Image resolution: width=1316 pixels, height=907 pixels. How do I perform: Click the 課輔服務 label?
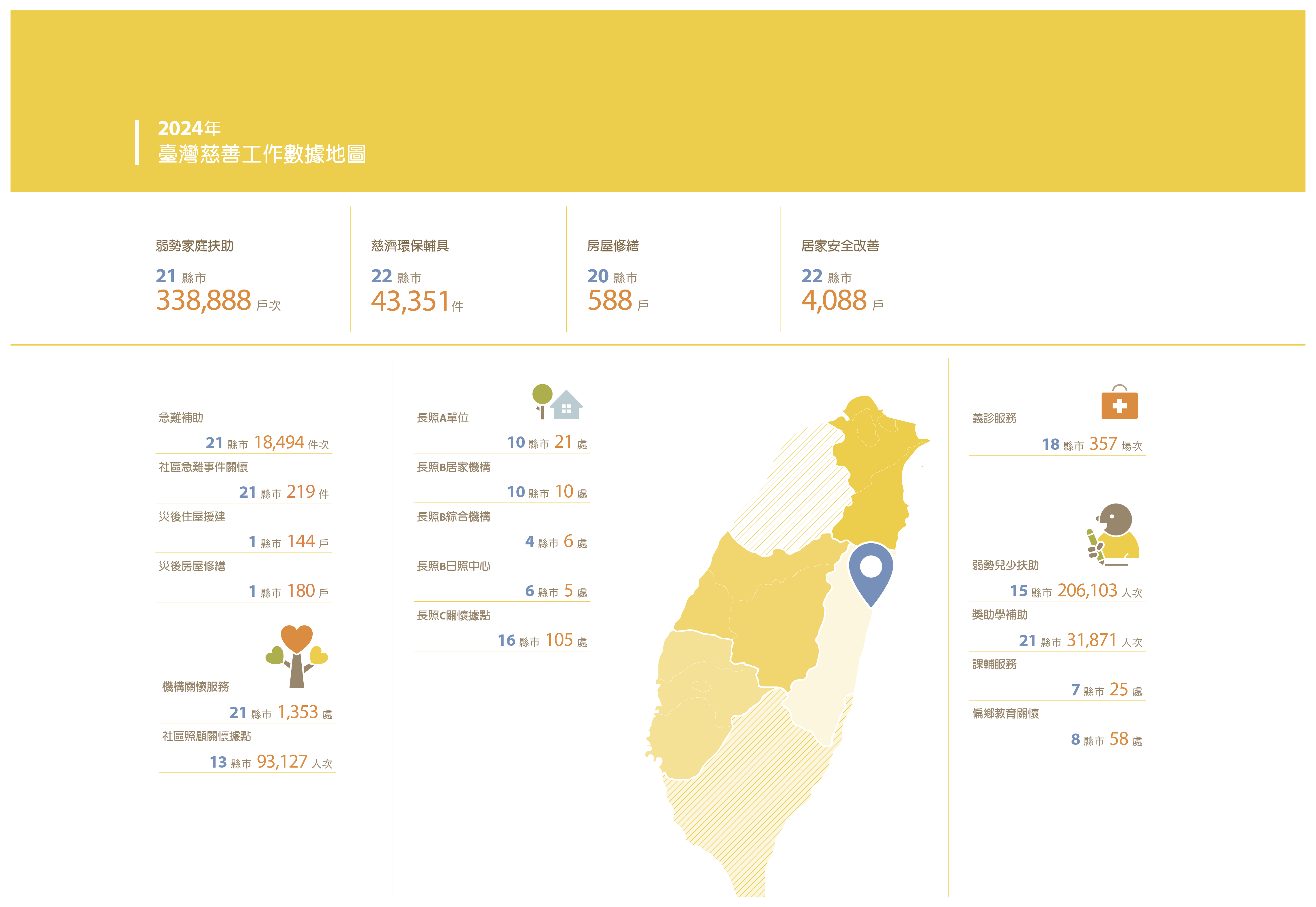click(994, 664)
